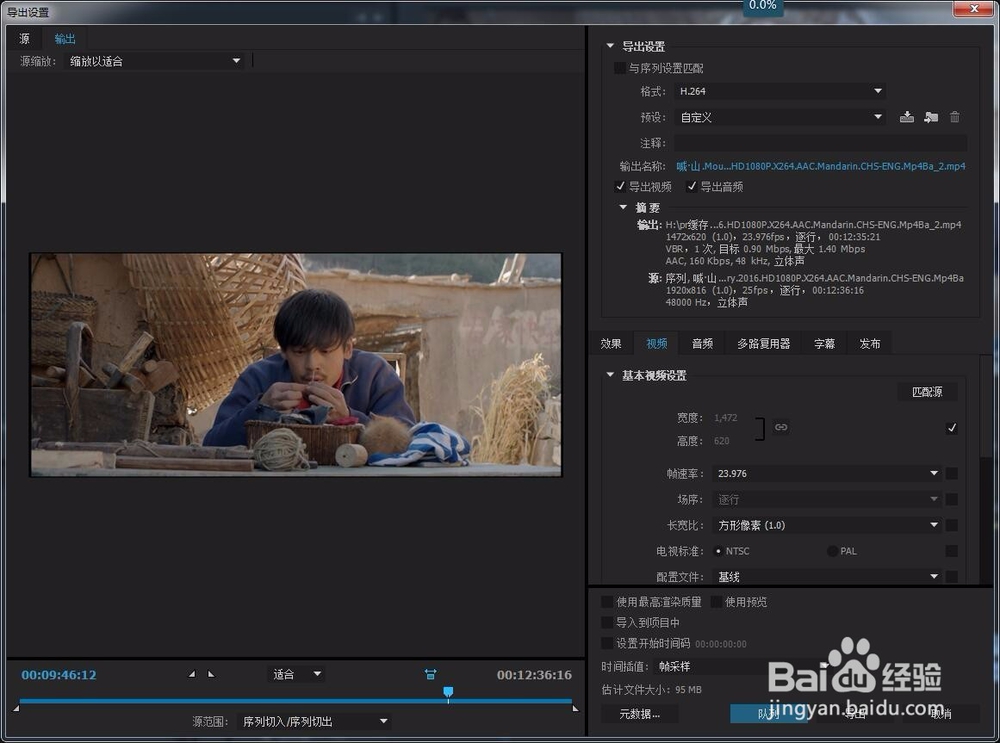Click the blue timeline scrub bar

tap(295, 701)
